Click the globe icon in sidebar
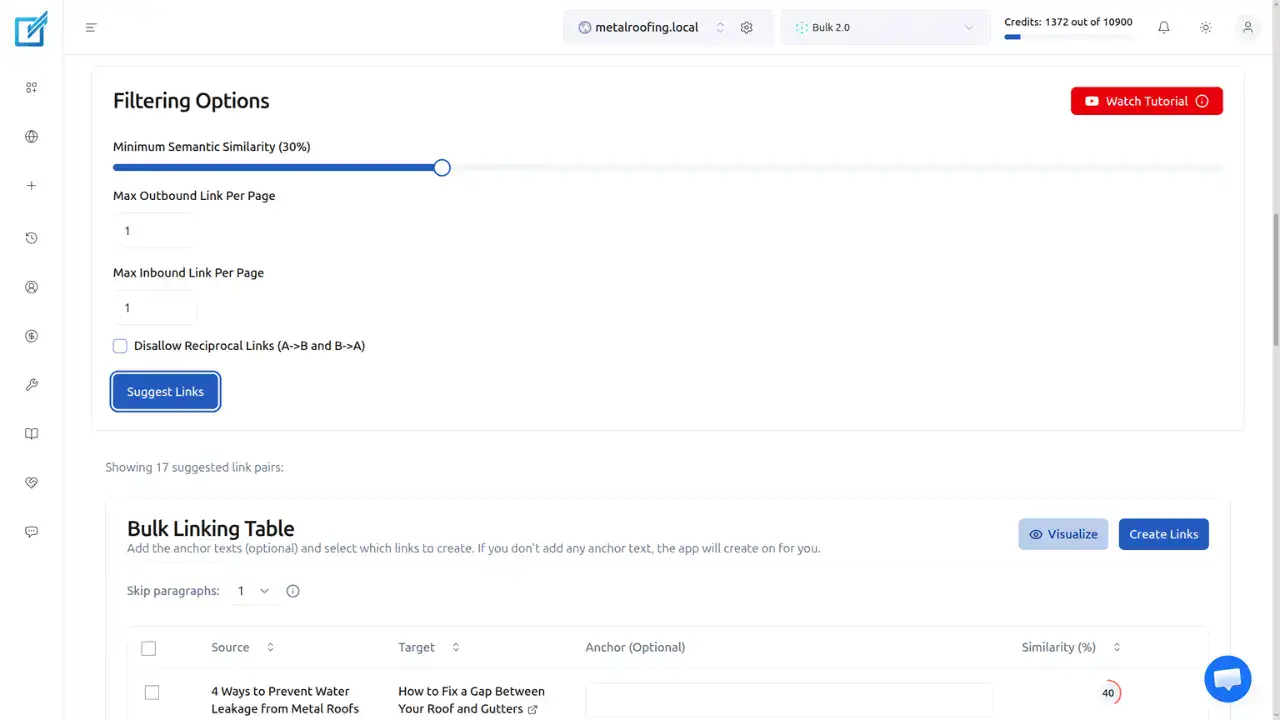This screenshot has height=720, width=1280. pos(31,137)
